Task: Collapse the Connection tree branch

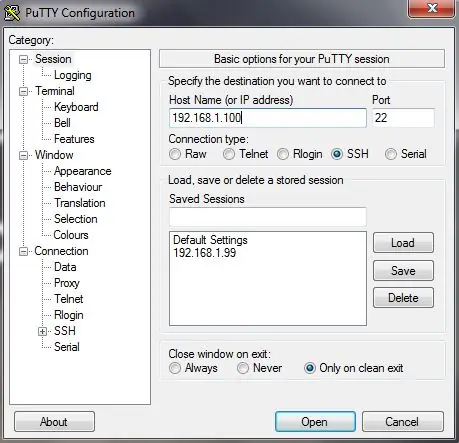Action: (x=23, y=251)
